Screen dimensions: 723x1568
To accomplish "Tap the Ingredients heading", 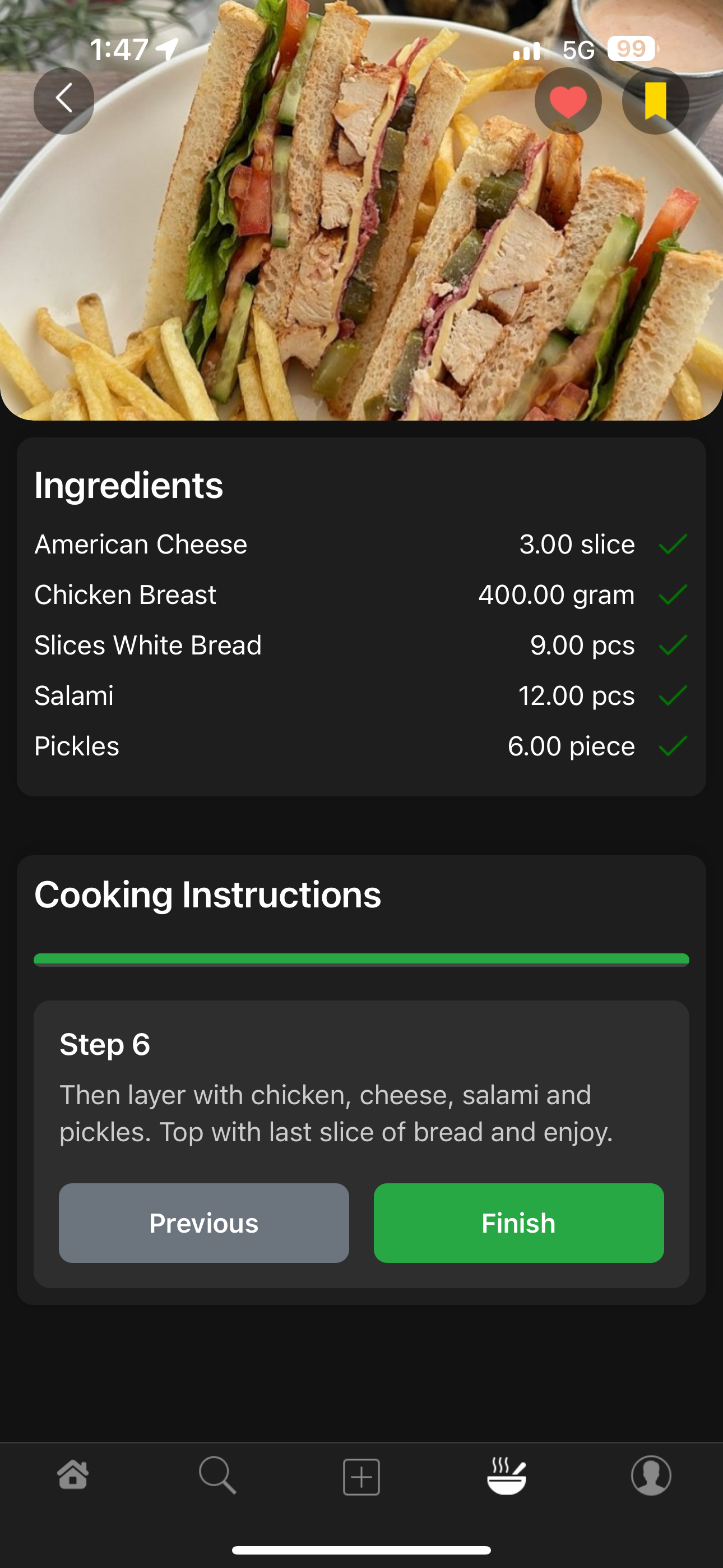I will pos(128,485).
